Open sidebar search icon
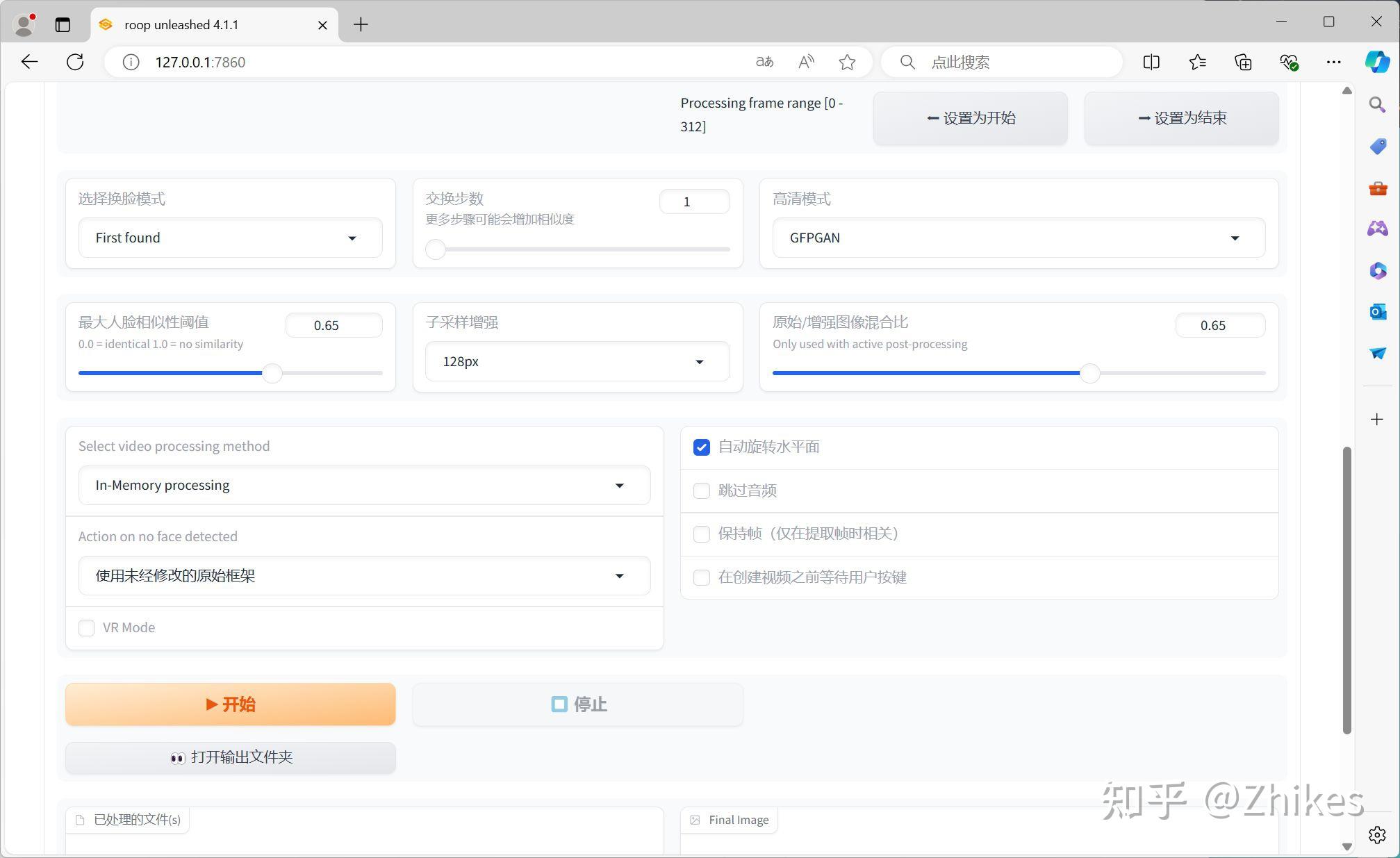 (x=1377, y=105)
